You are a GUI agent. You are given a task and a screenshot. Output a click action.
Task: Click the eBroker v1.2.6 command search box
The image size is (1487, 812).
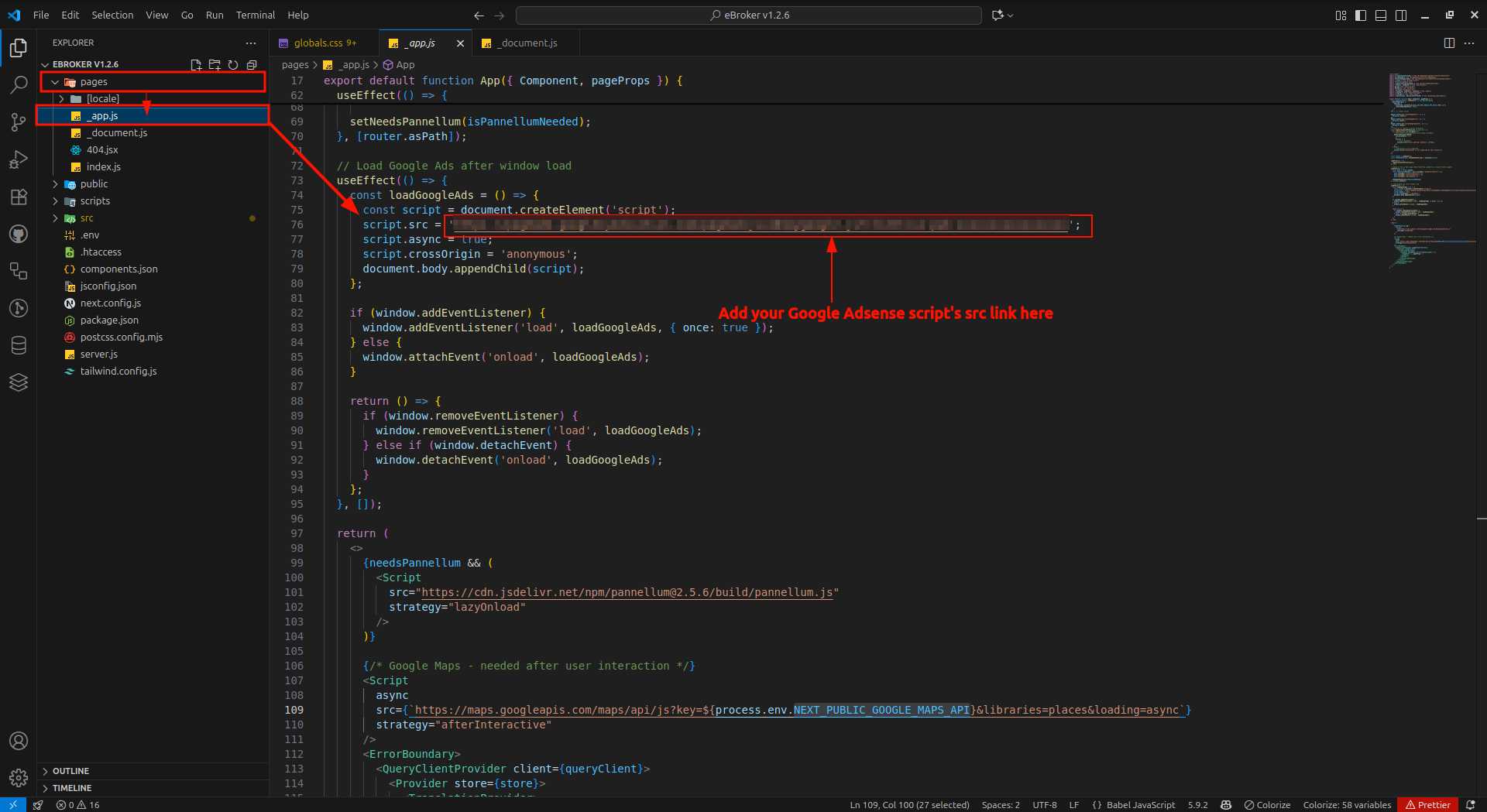[x=749, y=15]
